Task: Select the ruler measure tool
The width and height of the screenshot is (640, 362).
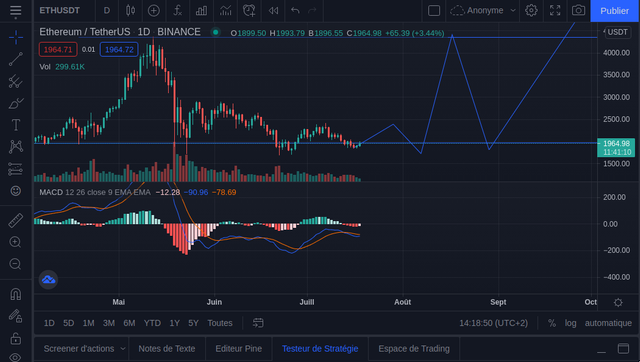Action: tap(16, 220)
